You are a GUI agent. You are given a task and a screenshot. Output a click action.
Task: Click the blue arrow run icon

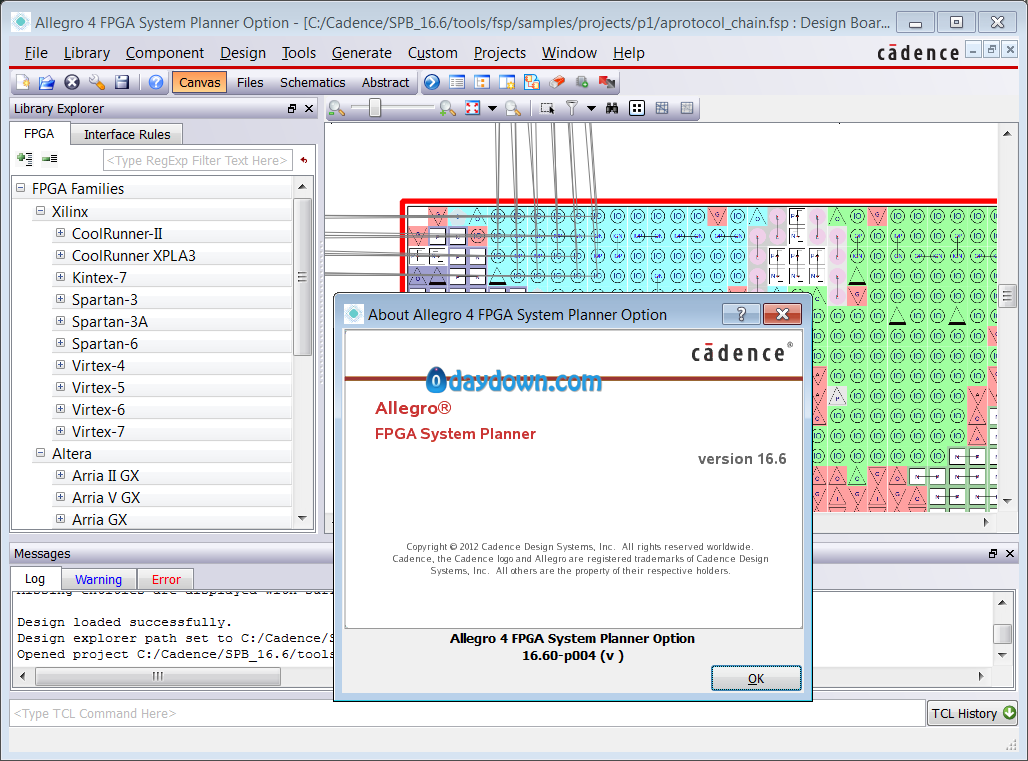[x=431, y=82]
